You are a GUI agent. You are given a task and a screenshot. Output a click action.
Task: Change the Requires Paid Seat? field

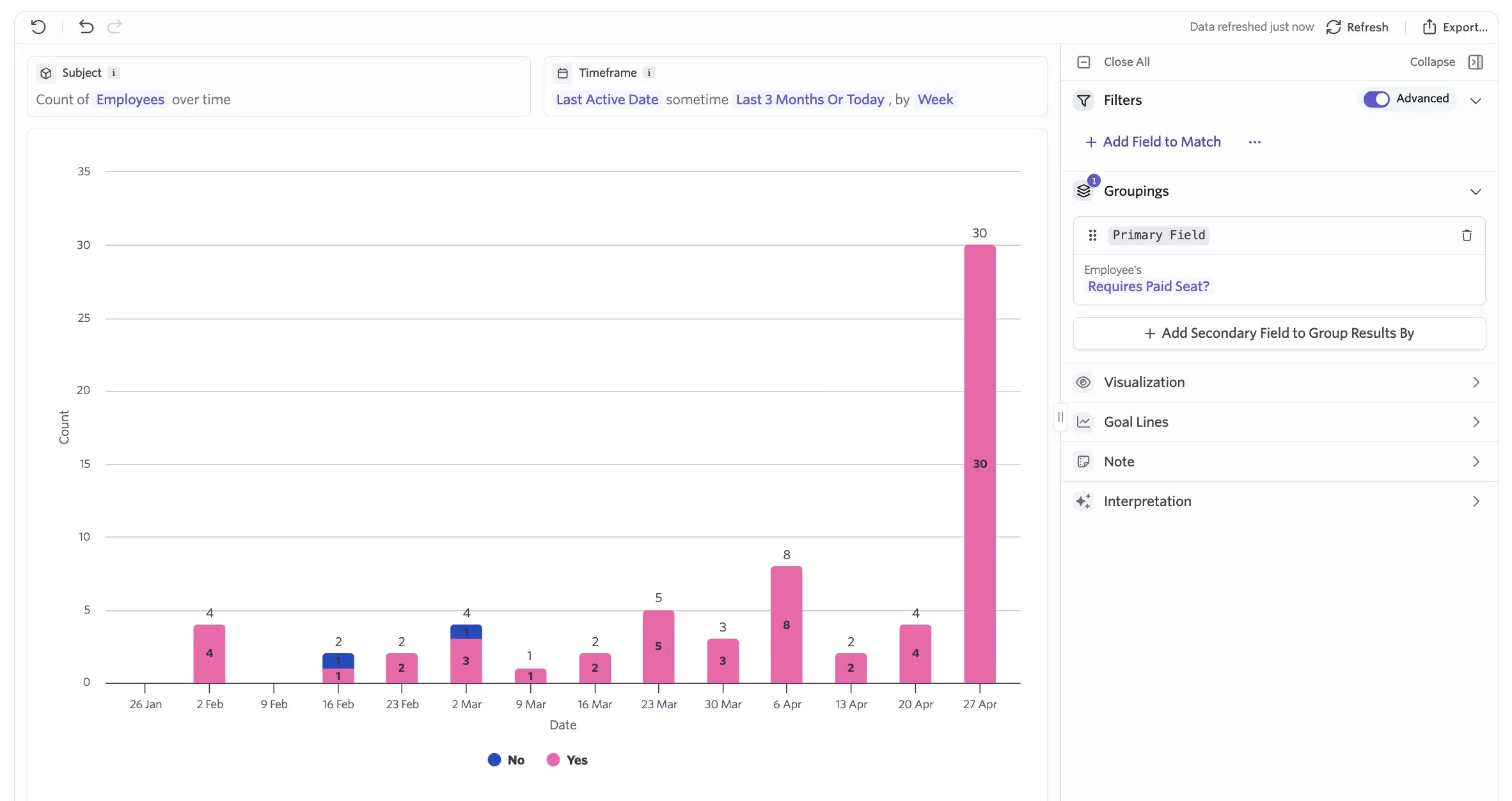[1149, 287]
